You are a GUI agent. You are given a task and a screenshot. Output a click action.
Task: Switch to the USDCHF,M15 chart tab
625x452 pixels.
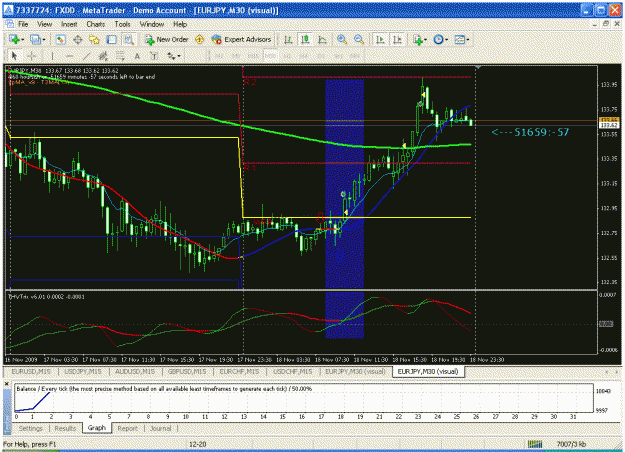[x=293, y=371]
